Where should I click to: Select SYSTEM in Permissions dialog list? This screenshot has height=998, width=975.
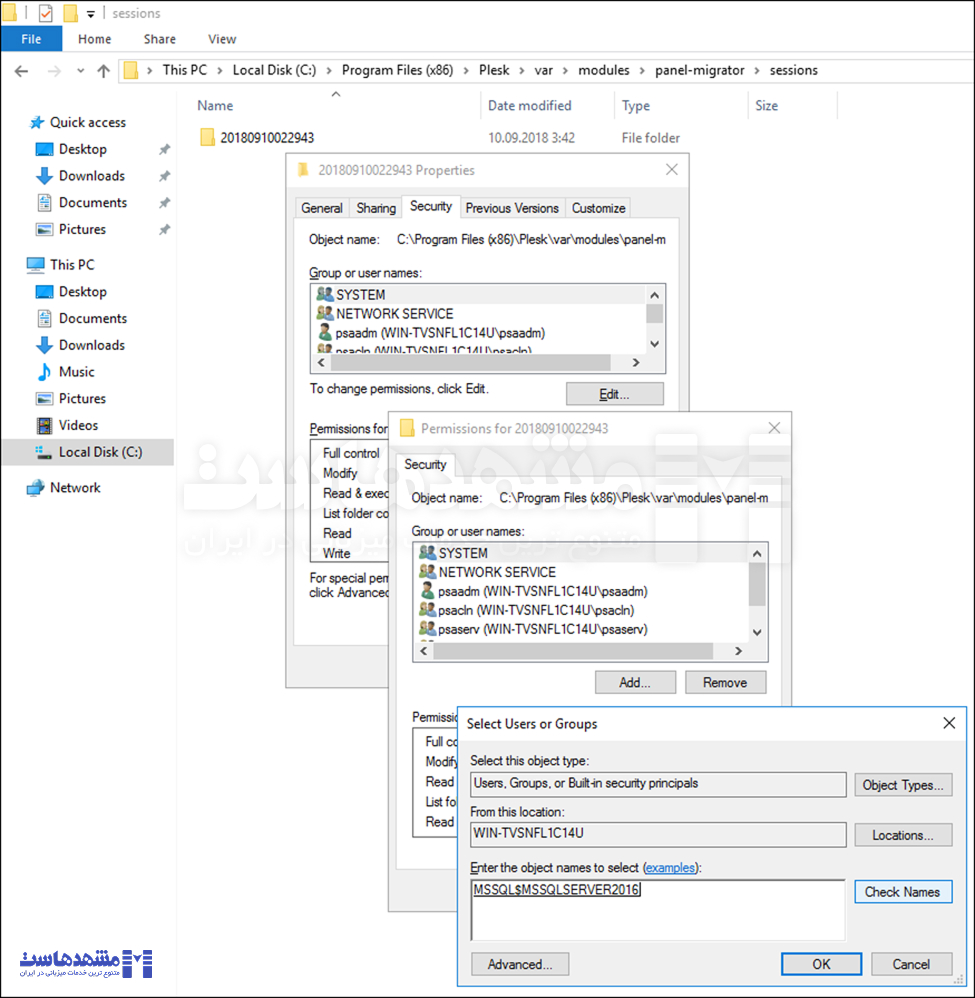coord(463,553)
